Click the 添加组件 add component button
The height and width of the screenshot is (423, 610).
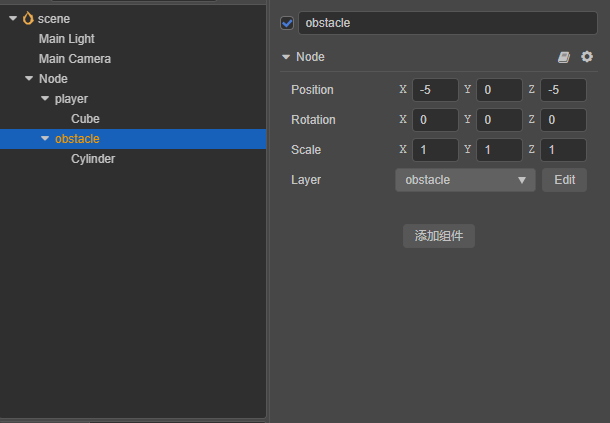pyautogui.click(x=439, y=236)
